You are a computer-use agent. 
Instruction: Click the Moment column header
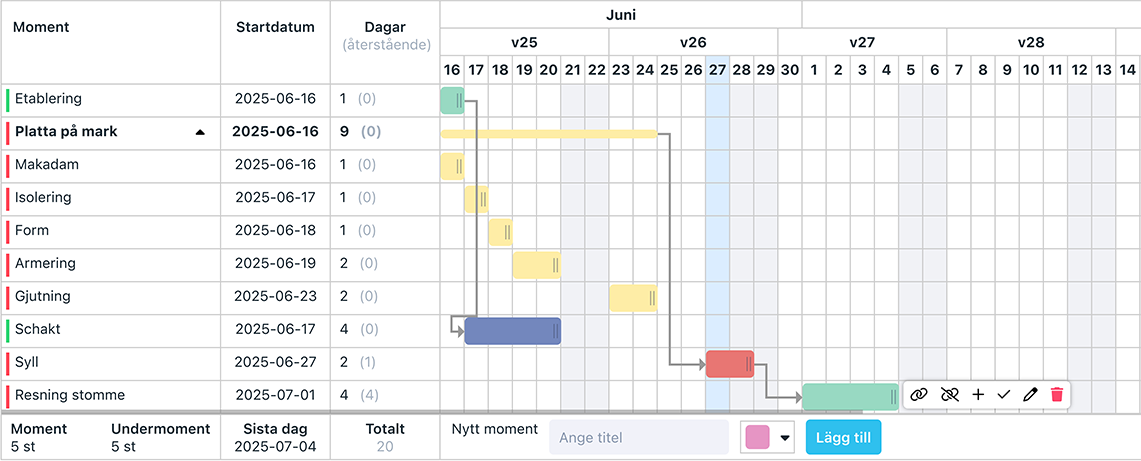tap(41, 28)
